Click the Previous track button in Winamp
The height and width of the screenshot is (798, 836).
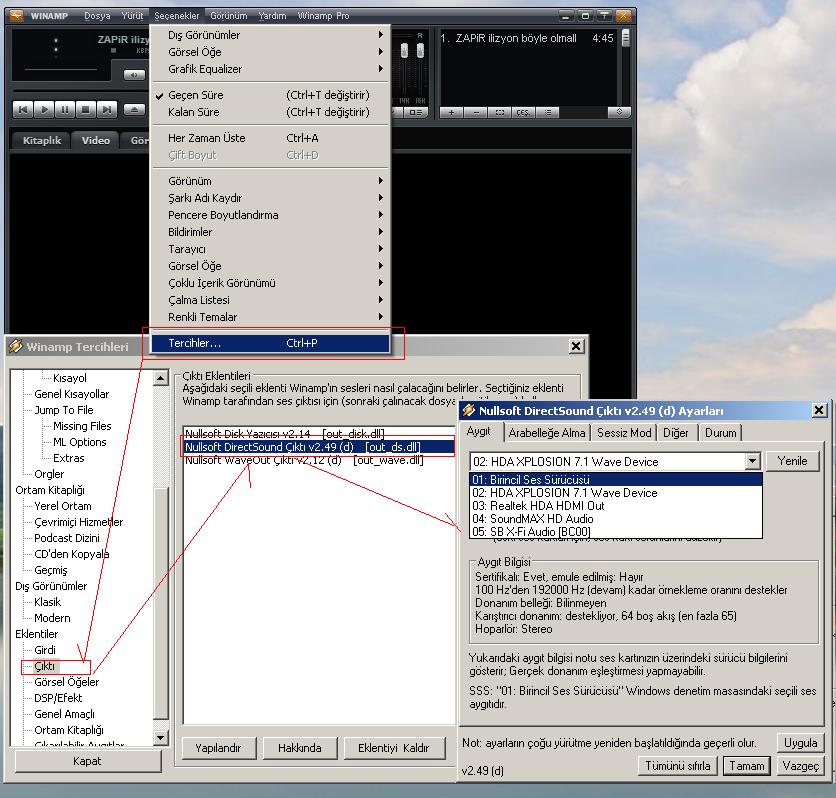pos(22,110)
